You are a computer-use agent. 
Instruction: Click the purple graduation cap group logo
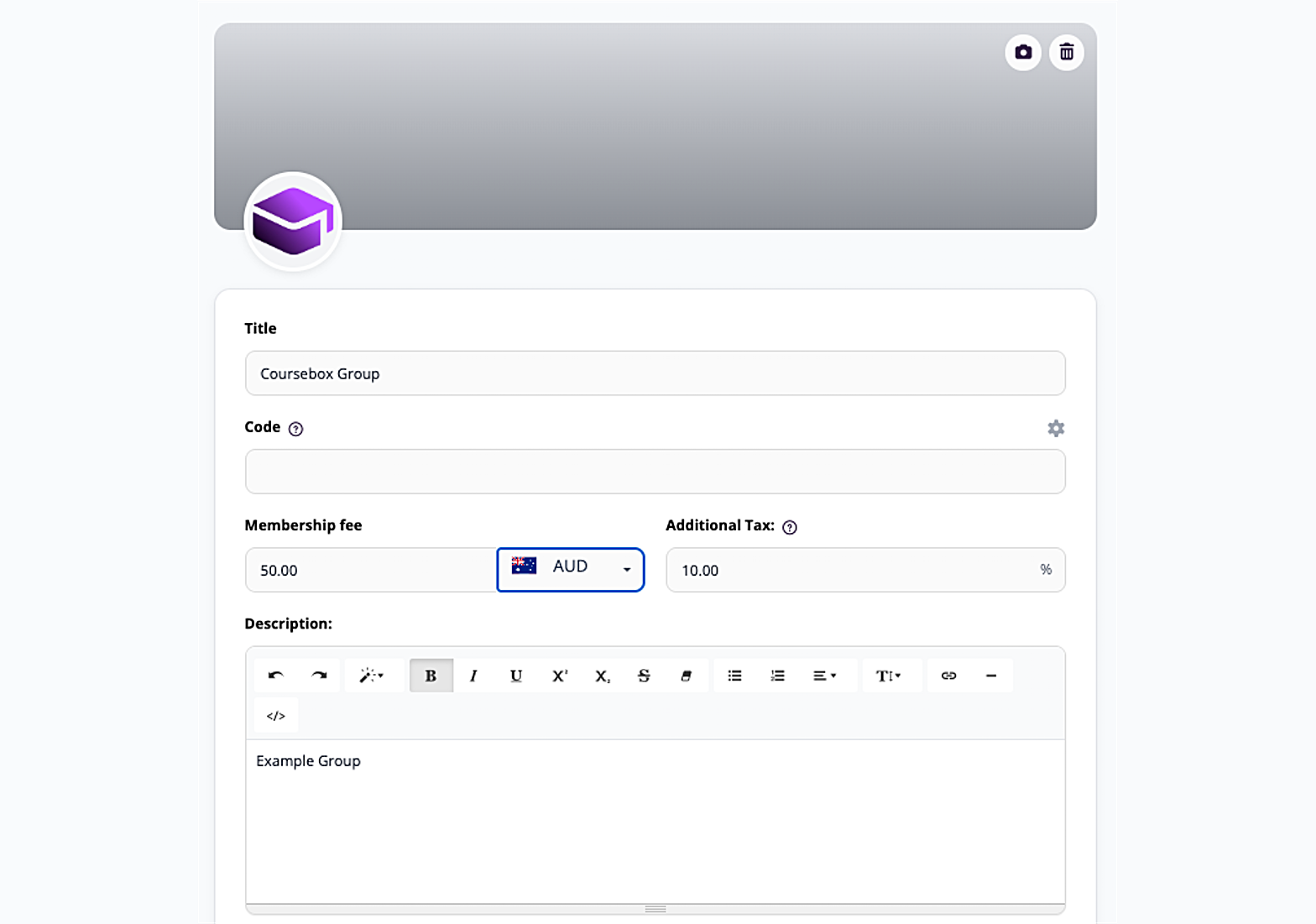[293, 221]
